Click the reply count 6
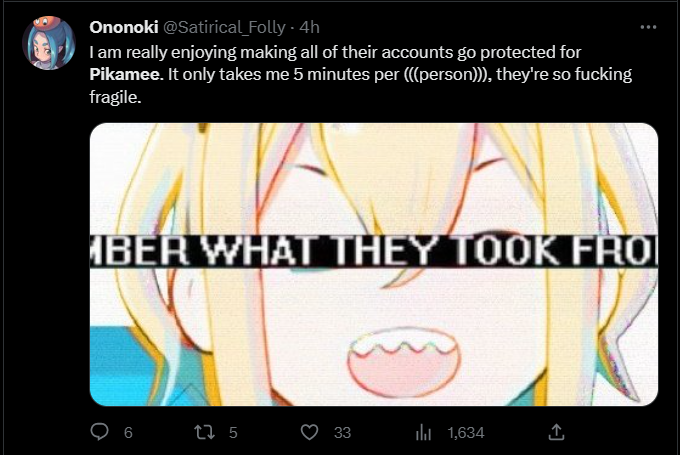The image size is (680, 455). 127,432
